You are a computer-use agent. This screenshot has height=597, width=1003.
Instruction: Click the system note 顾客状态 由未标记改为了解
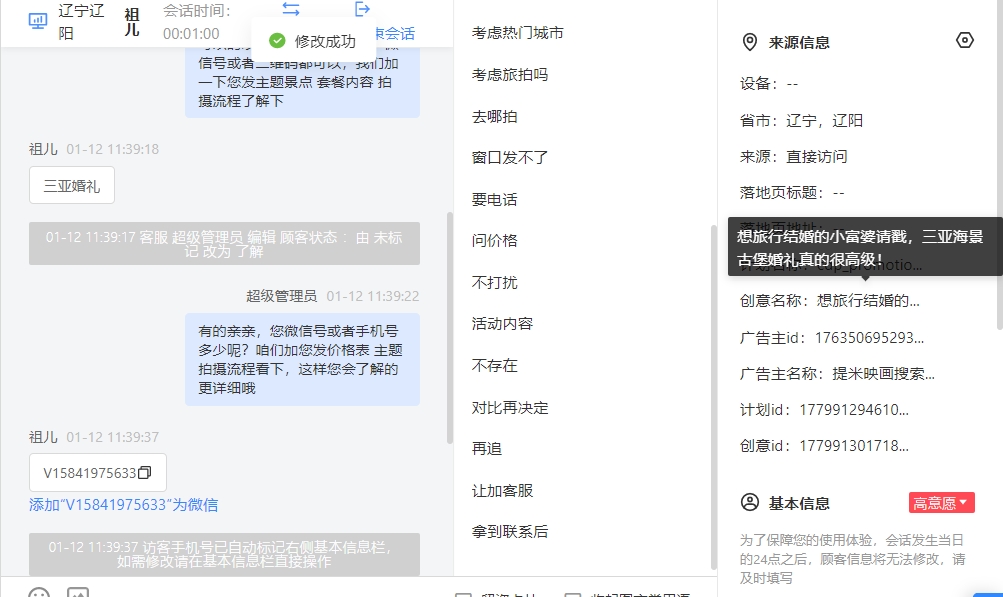225,244
